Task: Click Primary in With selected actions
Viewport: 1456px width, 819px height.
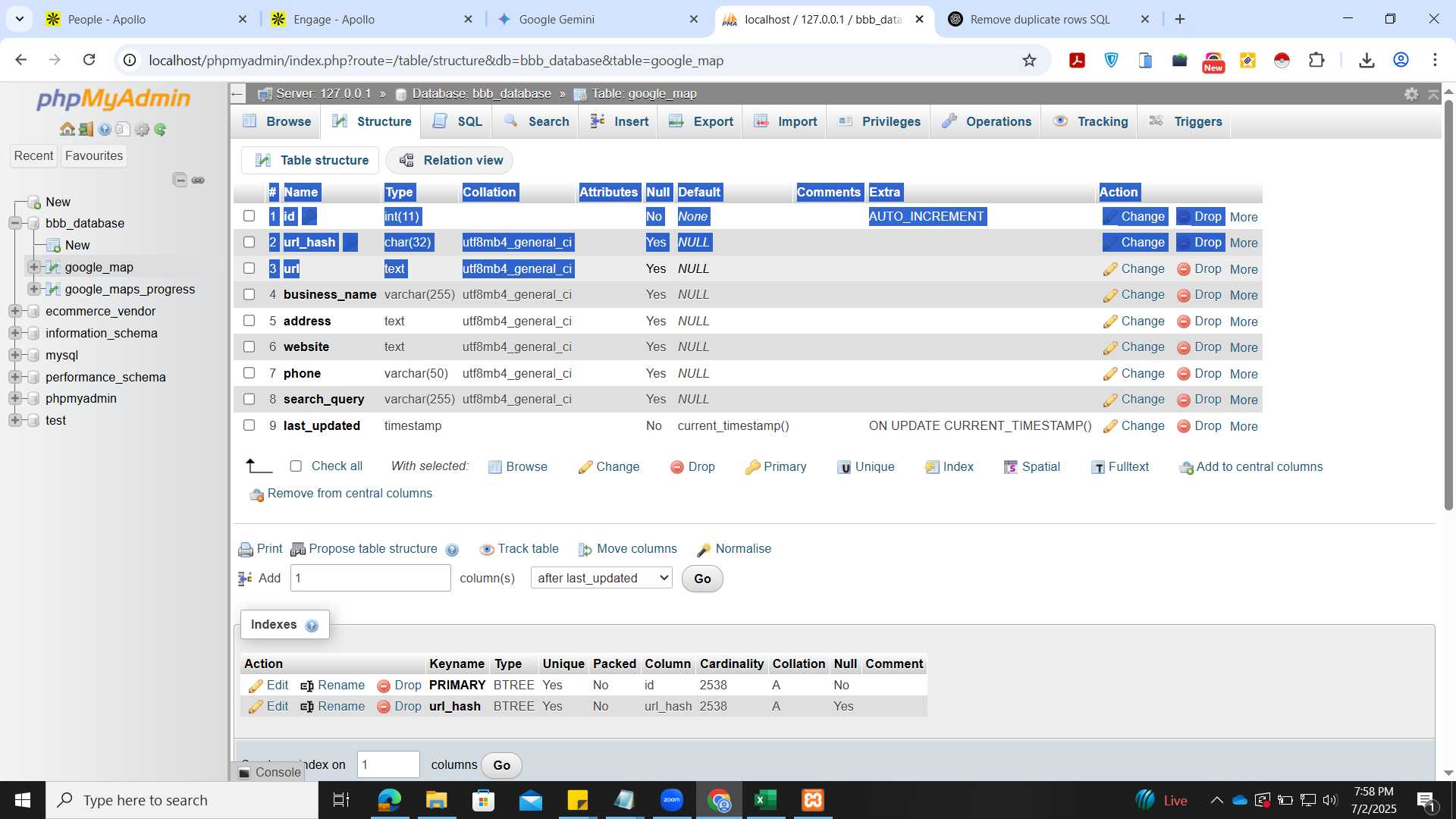Action: 776,467
